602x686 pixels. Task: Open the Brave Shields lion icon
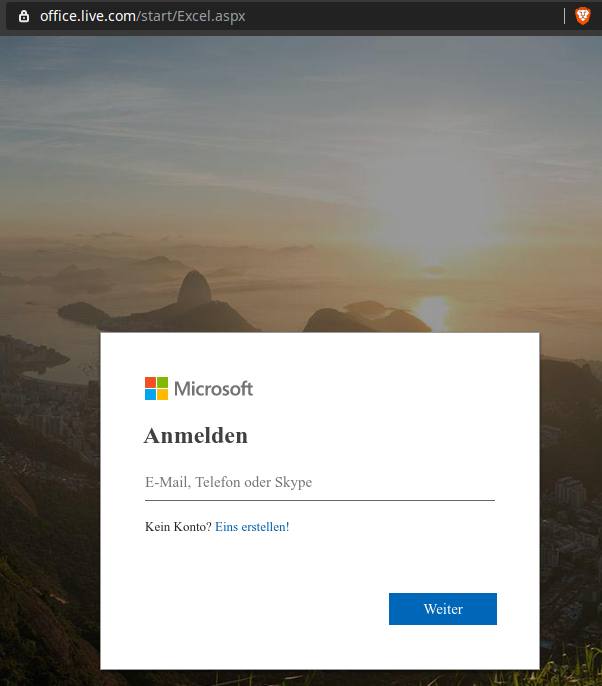[583, 16]
